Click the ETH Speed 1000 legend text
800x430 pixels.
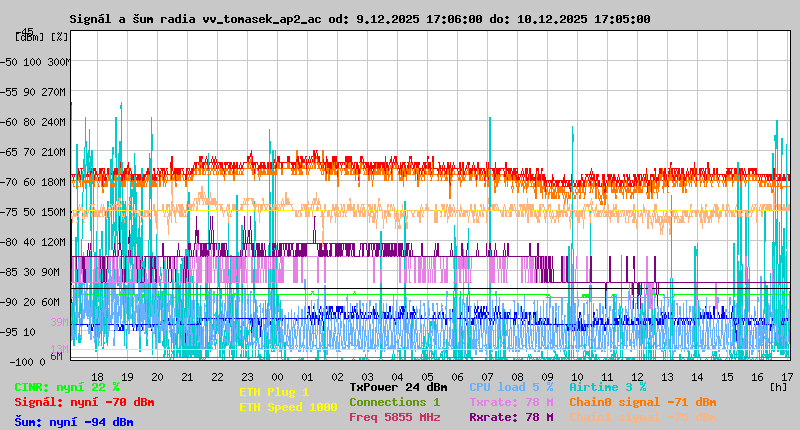pyautogui.click(x=288, y=407)
